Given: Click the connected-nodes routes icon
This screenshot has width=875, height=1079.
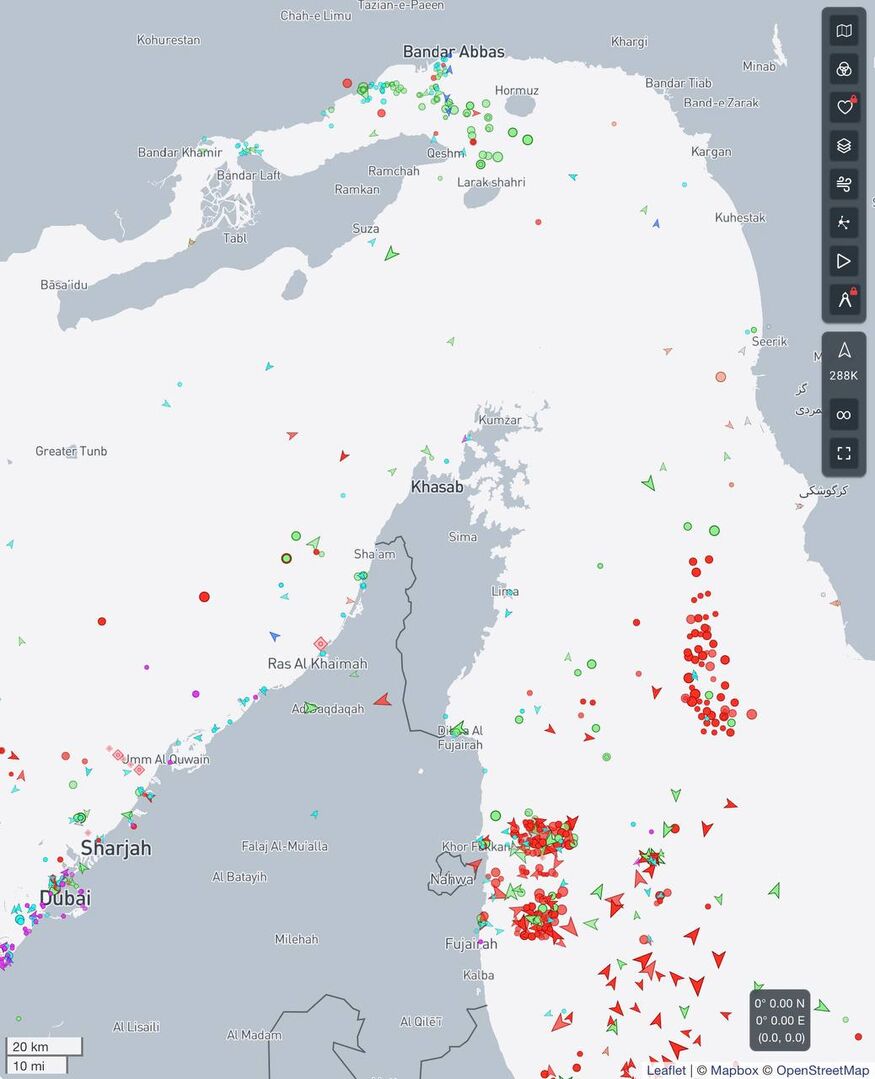Looking at the screenshot, I should 844,222.
